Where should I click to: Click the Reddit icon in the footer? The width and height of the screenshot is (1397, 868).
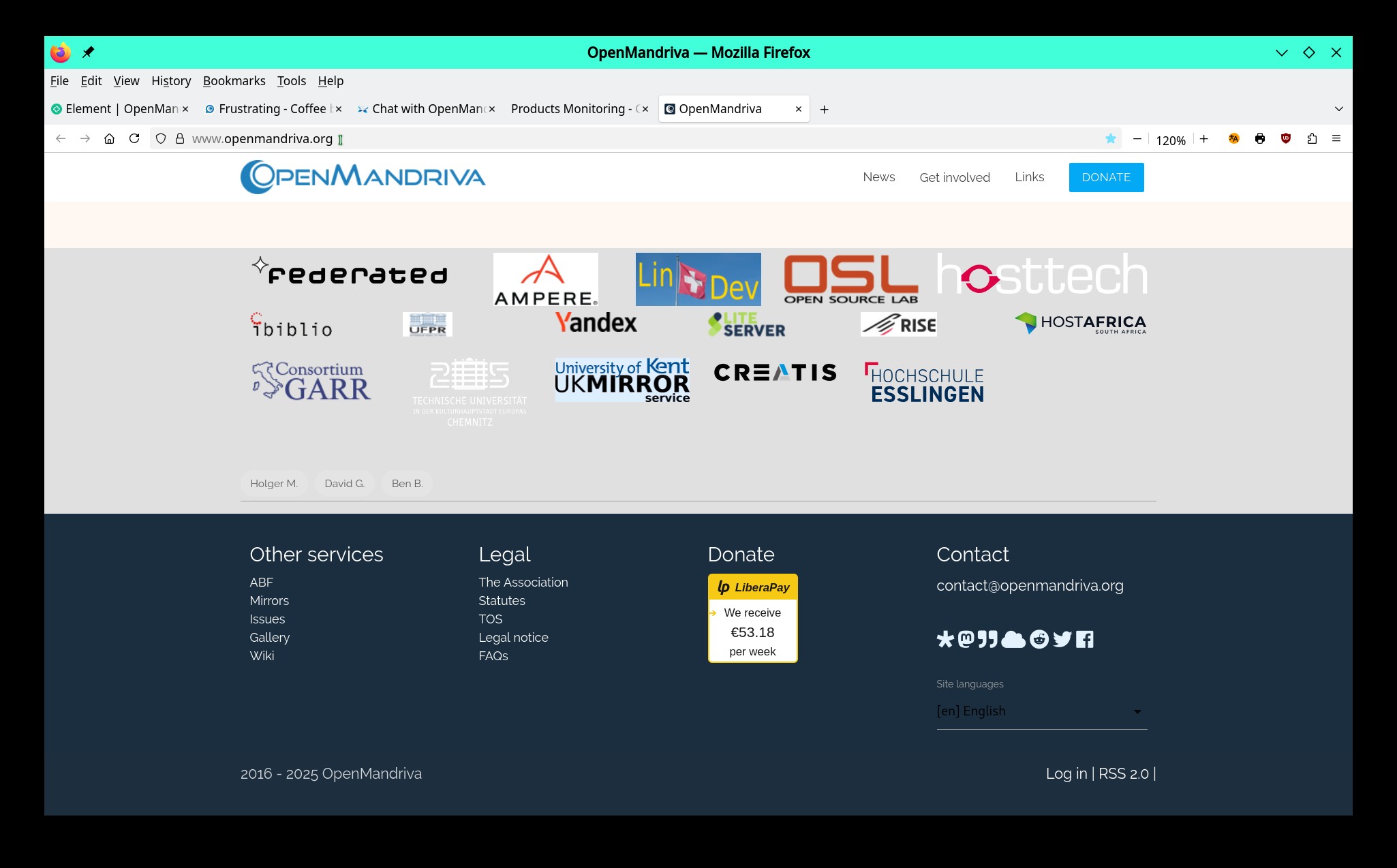[x=1039, y=639]
